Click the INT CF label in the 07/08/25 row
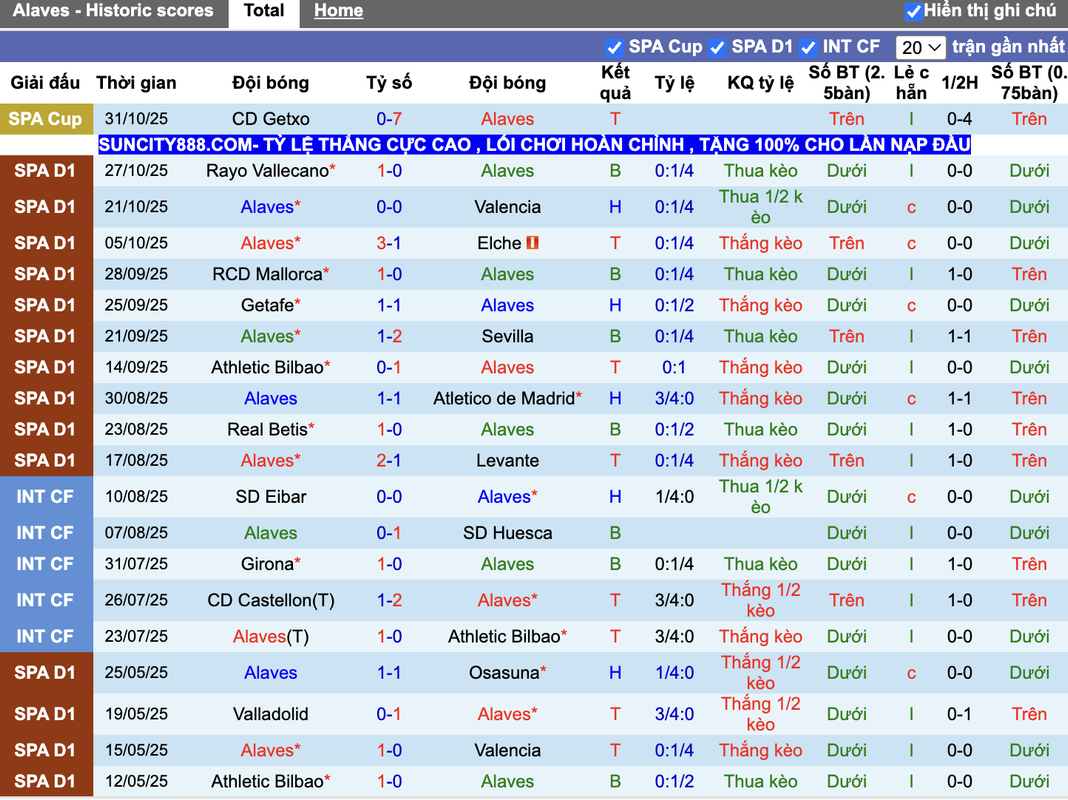This screenshot has width=1068, height=800. coord(45,533)
